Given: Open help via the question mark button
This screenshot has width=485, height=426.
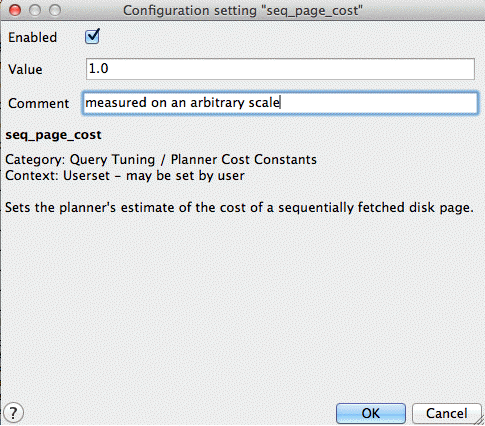Looking at the screenshot, I should point(13,413).
